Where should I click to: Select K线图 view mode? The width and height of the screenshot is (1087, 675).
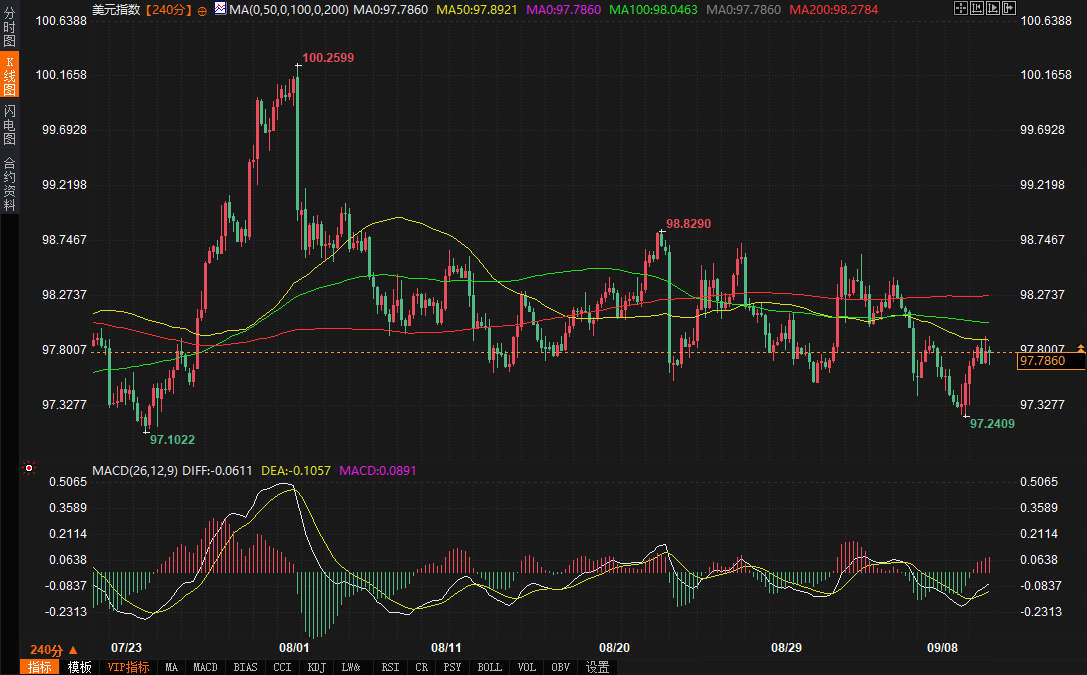[x=9, y=76]
